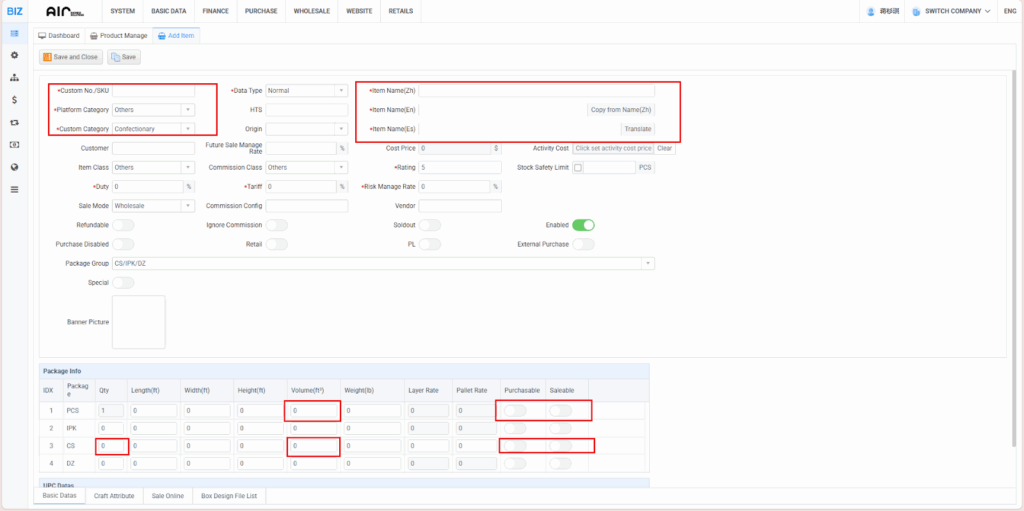
Task: Click the gear settings icon in left sidebar
Action: tap(14, 55)
